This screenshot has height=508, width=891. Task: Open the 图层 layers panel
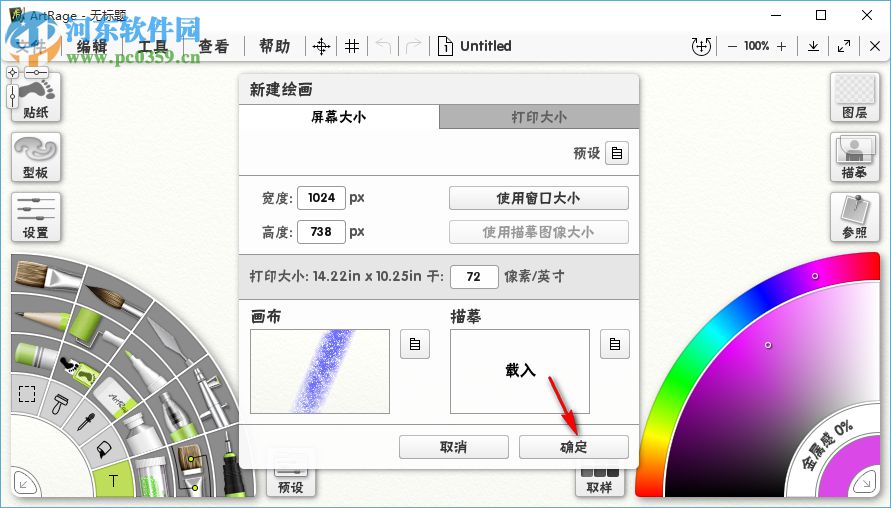pos(855,98)
